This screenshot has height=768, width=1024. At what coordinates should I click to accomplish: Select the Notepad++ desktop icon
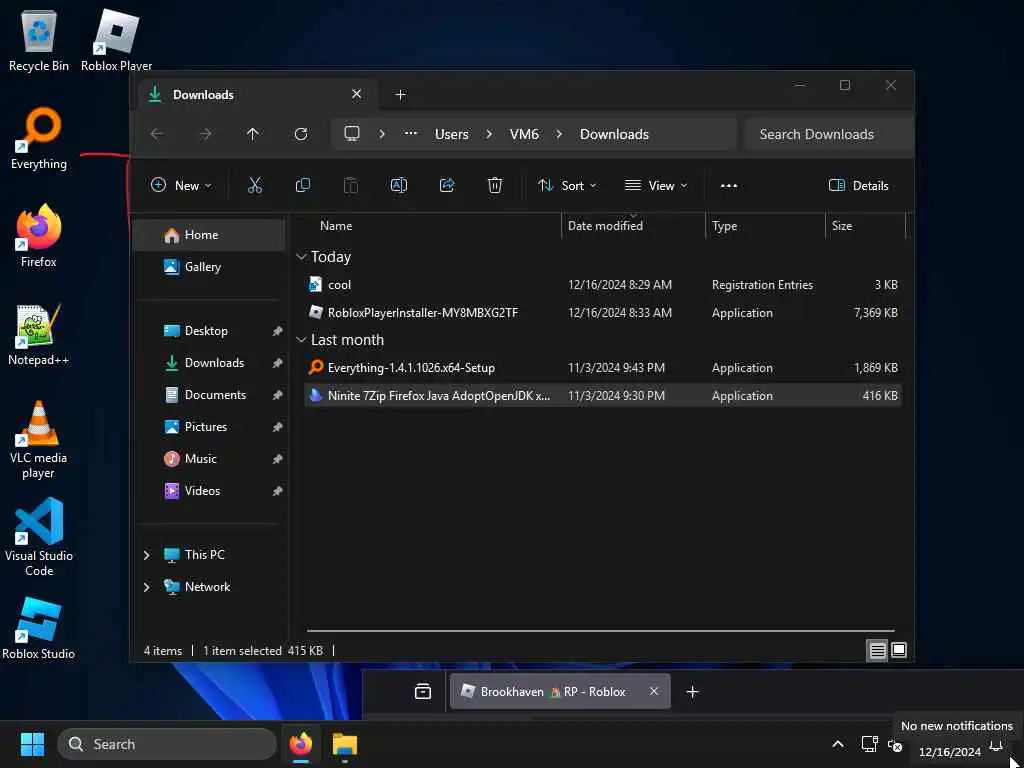[x=39, y=334]
